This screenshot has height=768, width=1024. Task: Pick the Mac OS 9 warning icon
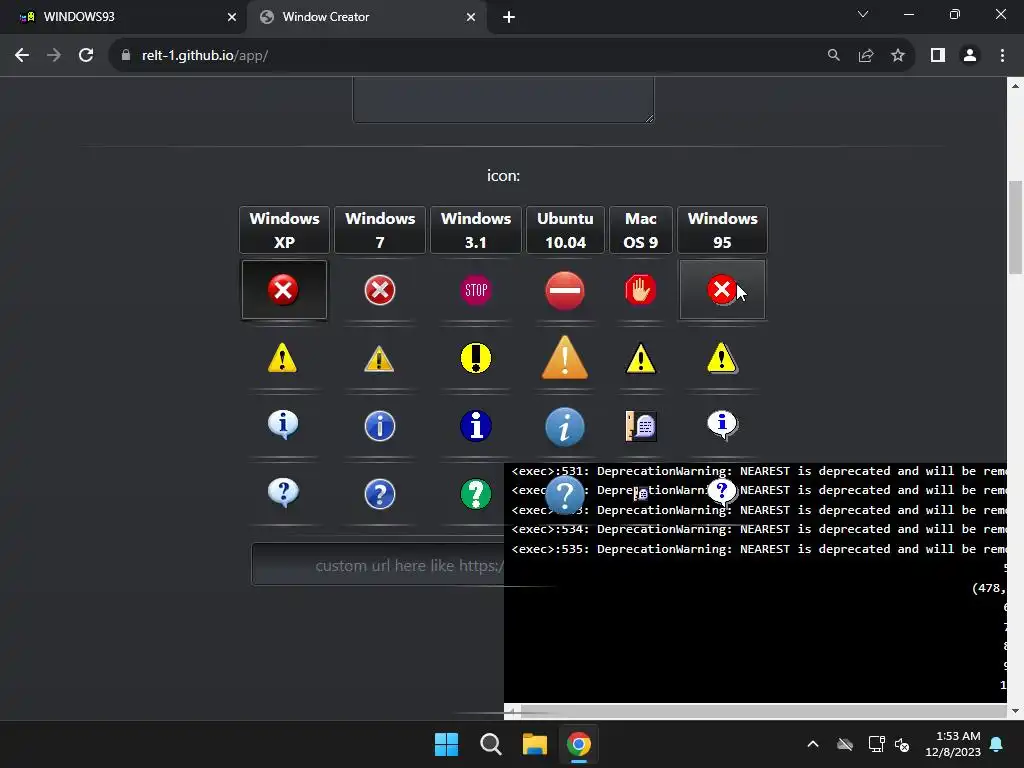641,358
